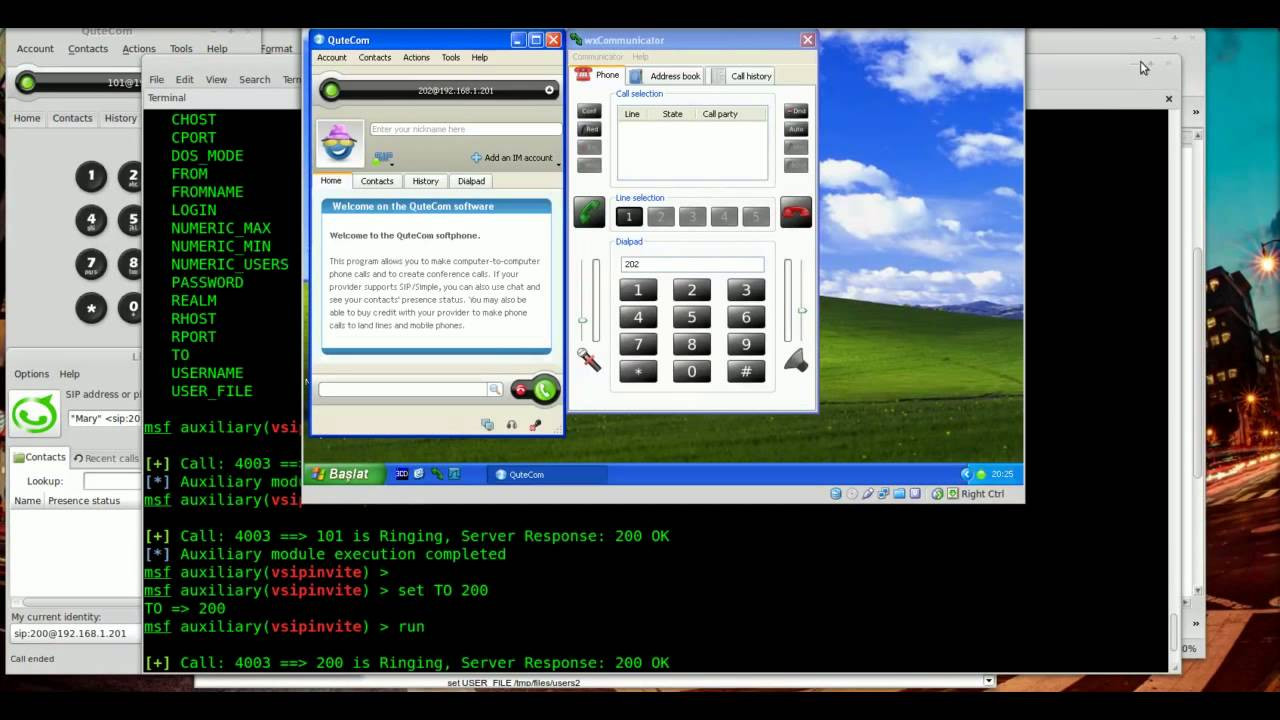Viewport: 1280px width, 720px height.
Task: Toggle the Auto answer button
Action: point(796,129)
